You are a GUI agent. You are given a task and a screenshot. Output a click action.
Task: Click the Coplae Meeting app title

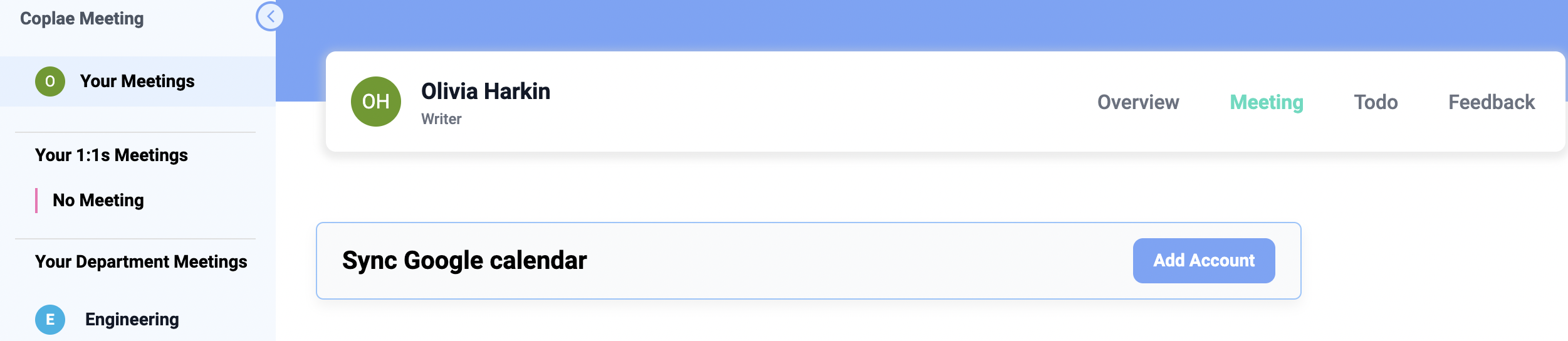coord(82,19)
